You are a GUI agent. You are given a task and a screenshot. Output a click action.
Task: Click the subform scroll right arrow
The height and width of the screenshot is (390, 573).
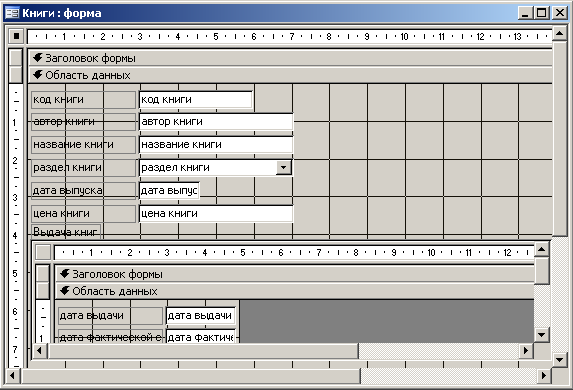point(526,351)
